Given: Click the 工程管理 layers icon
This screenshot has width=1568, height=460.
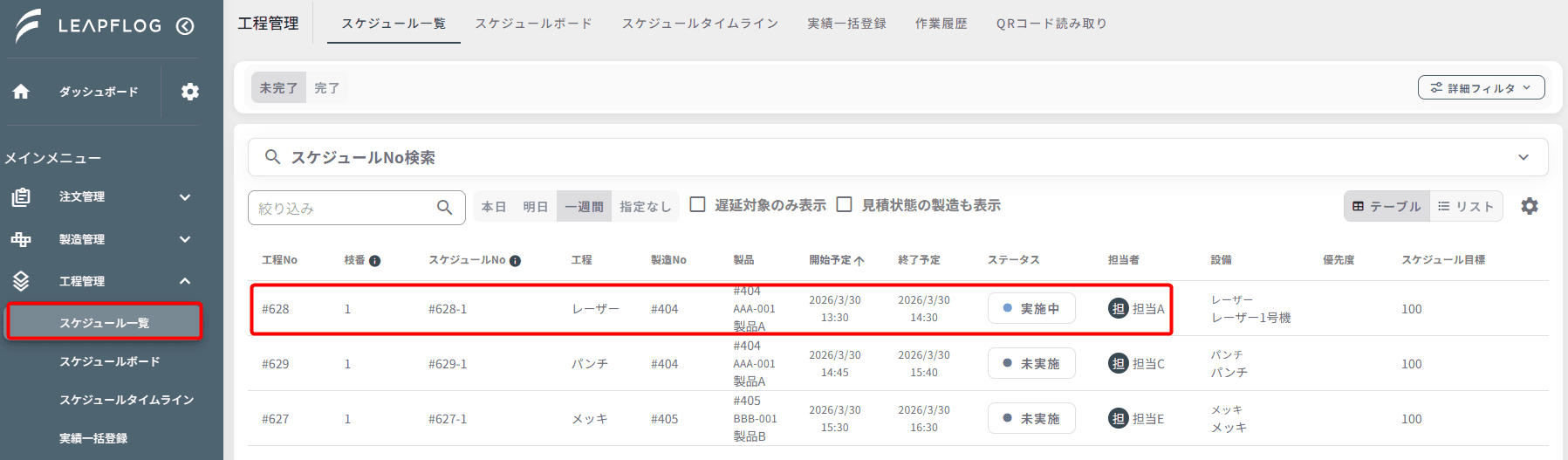Looking at the screenshot, I should [21, 281].
